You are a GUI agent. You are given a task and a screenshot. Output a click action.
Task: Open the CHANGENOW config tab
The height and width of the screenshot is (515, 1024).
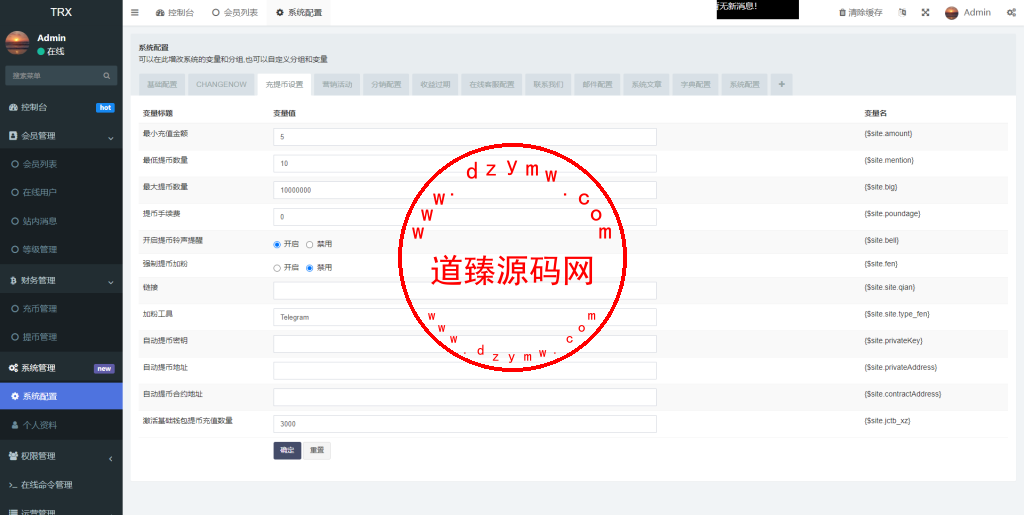pos(221,85)
